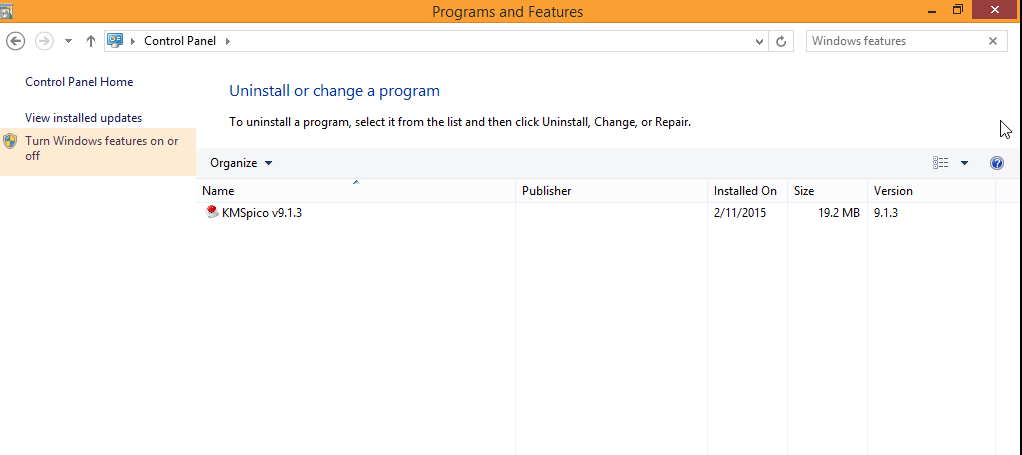Click the Control Panel icon in the address bar
1022x455 pixels.
[x=115, y=40]
